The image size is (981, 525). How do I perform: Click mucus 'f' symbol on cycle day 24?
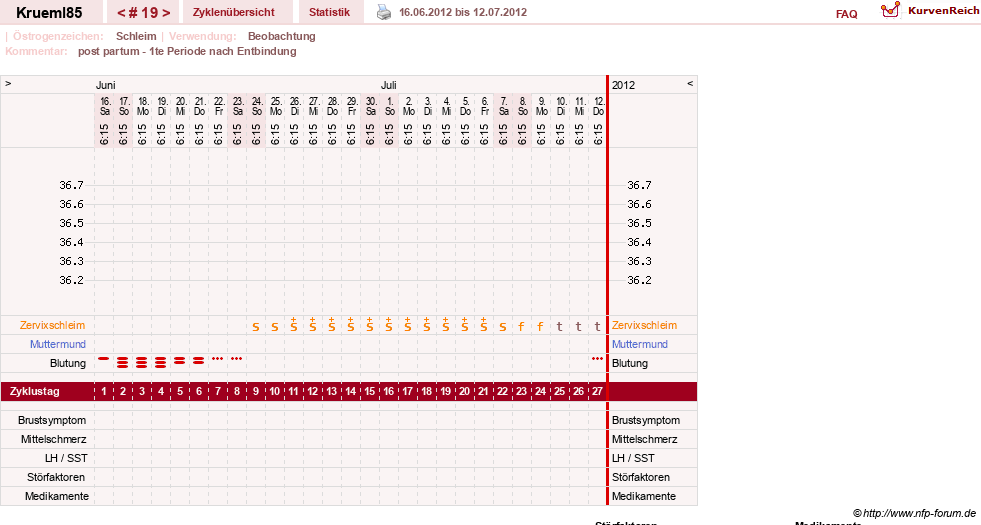[x=541, y=326]
